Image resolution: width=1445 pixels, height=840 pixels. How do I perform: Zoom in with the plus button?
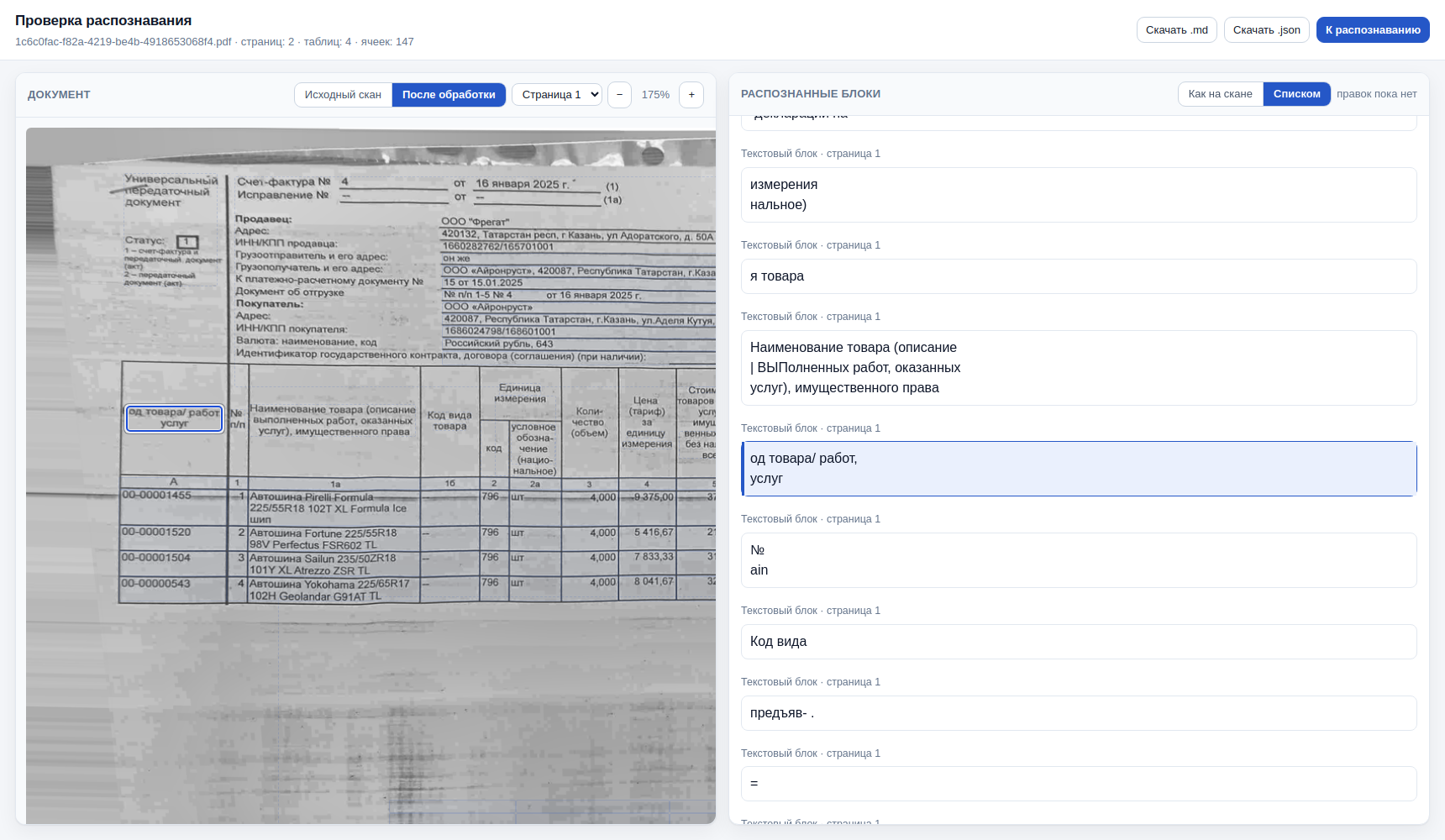click(x=691, y=94)
